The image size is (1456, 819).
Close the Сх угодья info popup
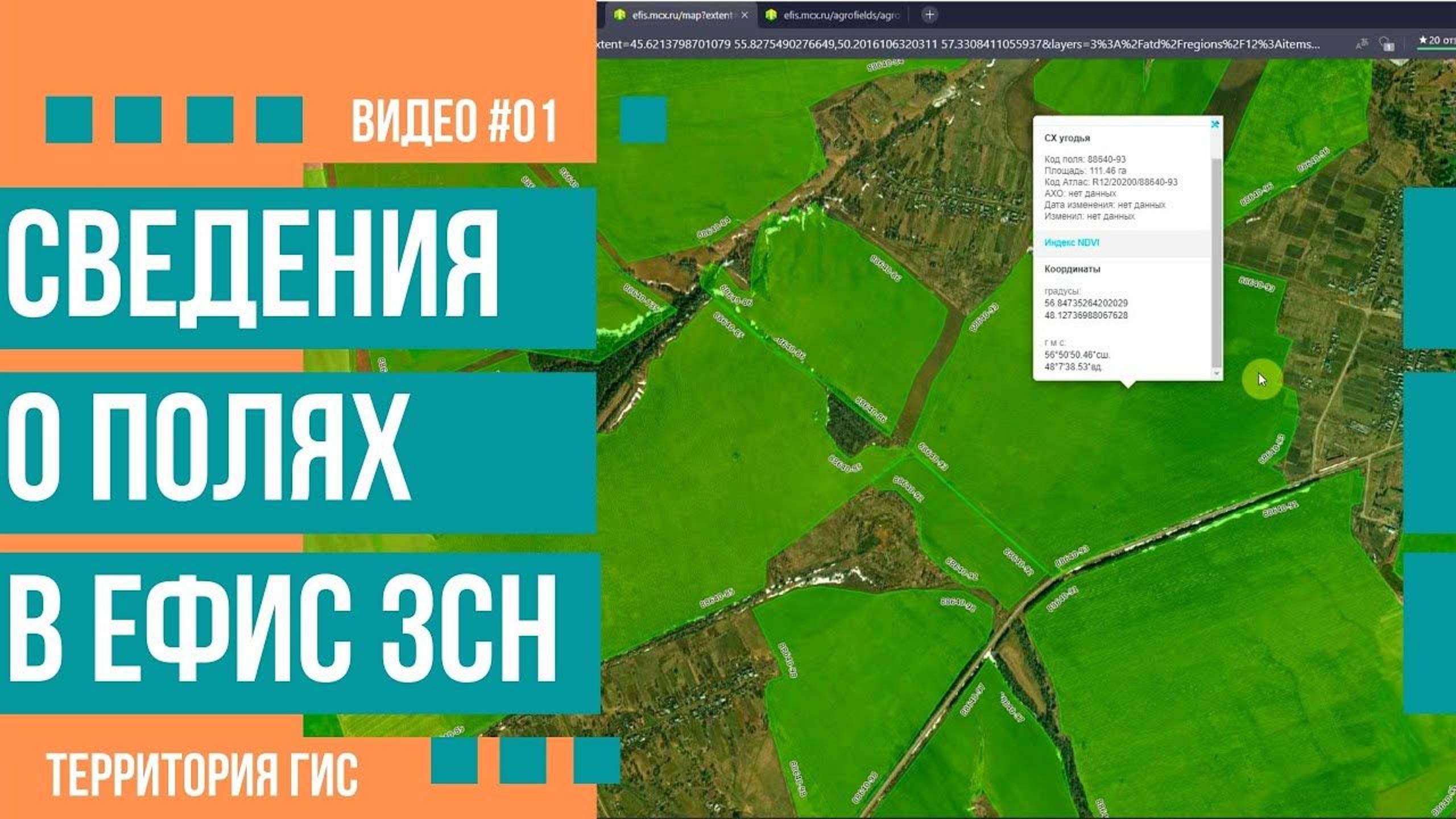pyautogui.click(x=1215, y=124)
